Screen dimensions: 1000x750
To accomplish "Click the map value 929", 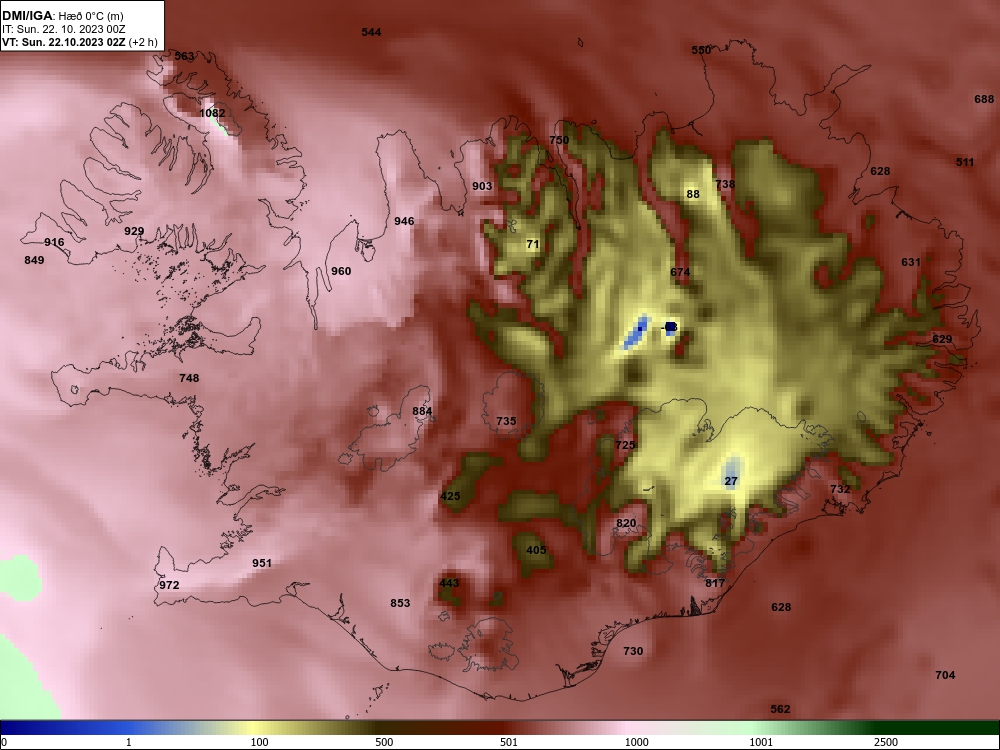I will point(134,231).
